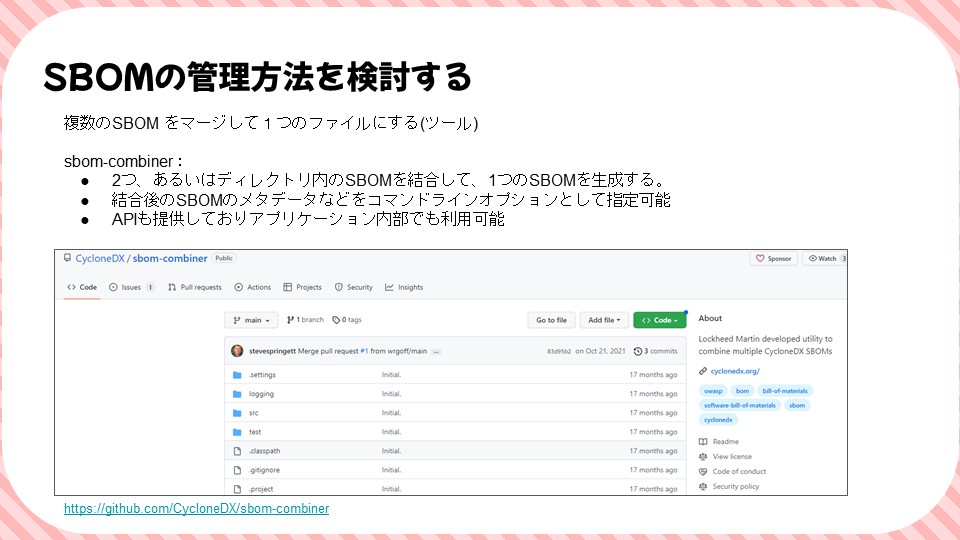Click the Insights graph icon
This screenshot has height=540, width=960.
point(389,287)
